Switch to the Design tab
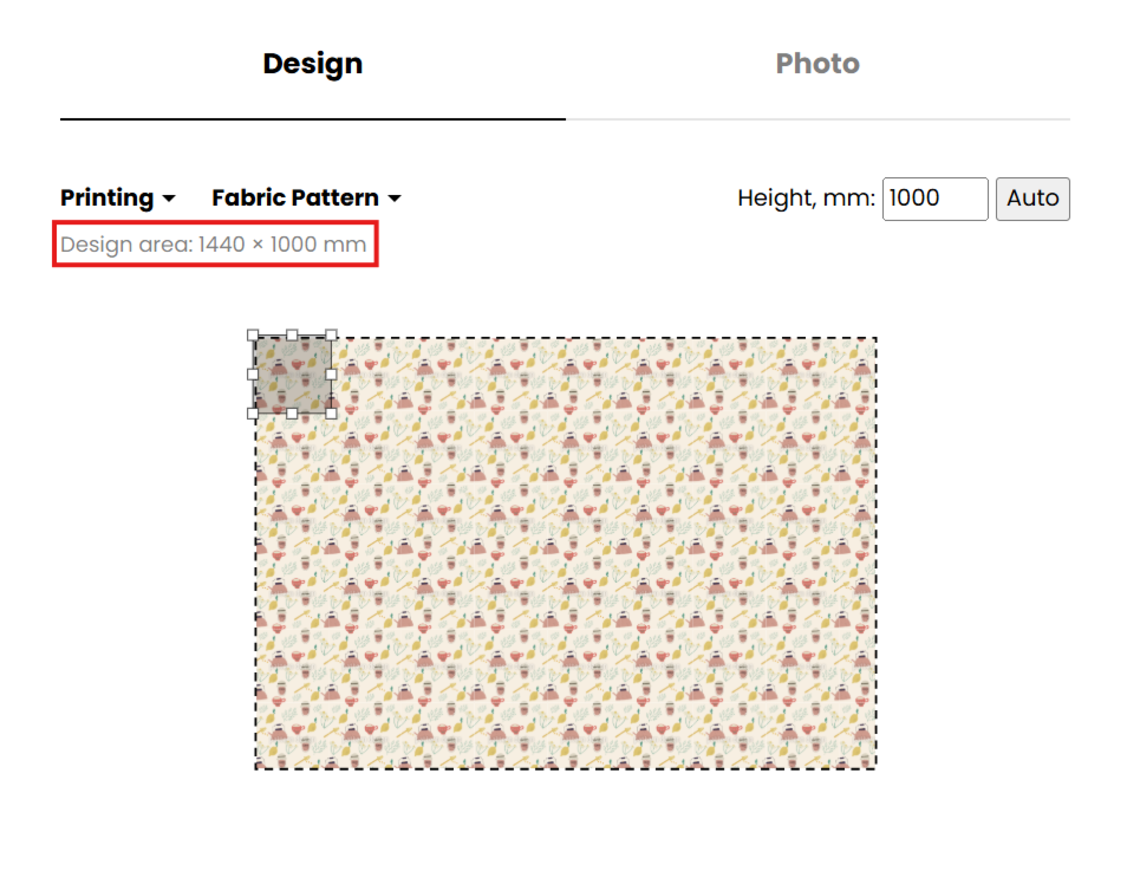This screenshot has height=884, width=1140. (x=312, y=64)
